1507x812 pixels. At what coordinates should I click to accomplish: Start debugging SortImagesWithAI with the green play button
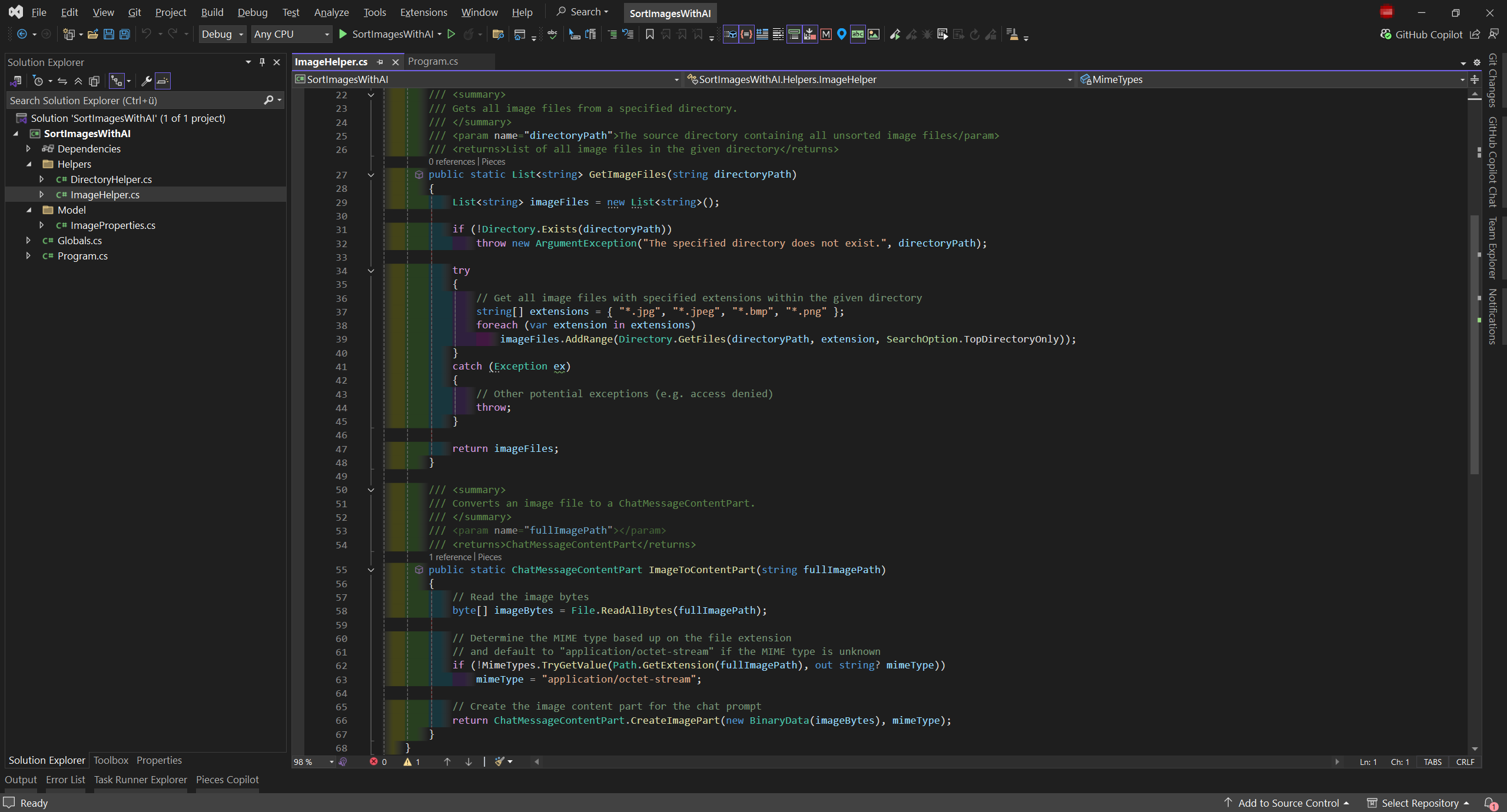click(343, 34)
